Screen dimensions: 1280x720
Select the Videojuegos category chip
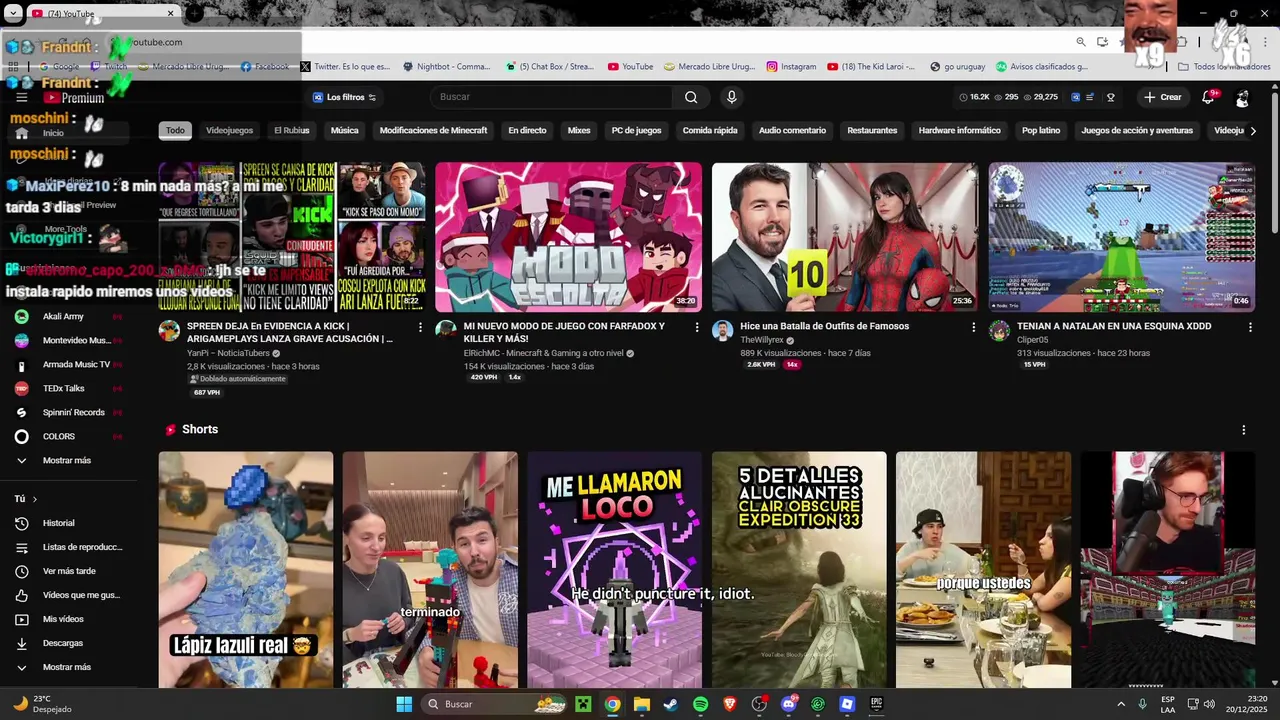[230, 130]
